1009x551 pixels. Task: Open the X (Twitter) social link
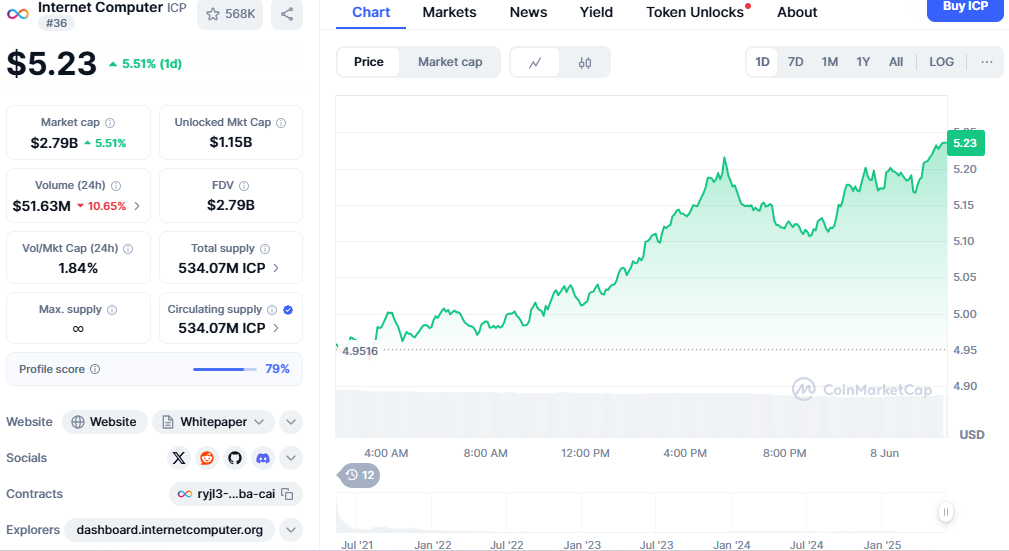179,458
